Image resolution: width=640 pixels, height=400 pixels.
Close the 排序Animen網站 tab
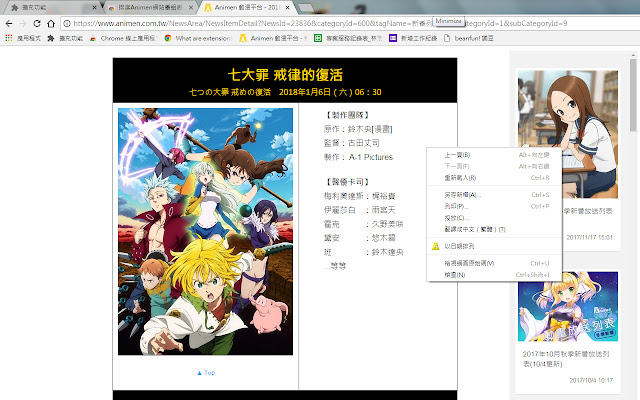pos(191,7)
